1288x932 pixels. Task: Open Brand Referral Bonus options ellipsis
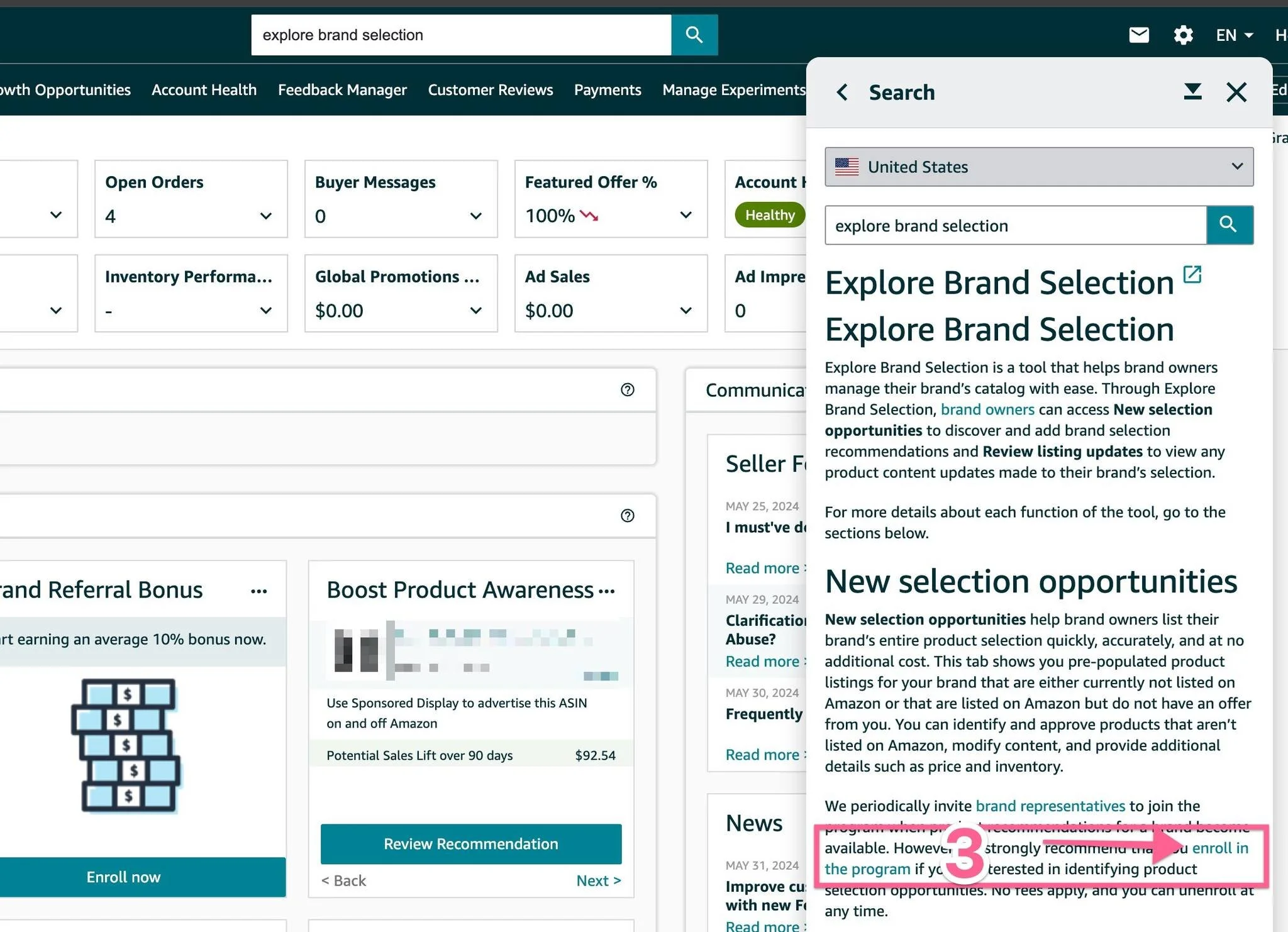click(x=258, y=591)
